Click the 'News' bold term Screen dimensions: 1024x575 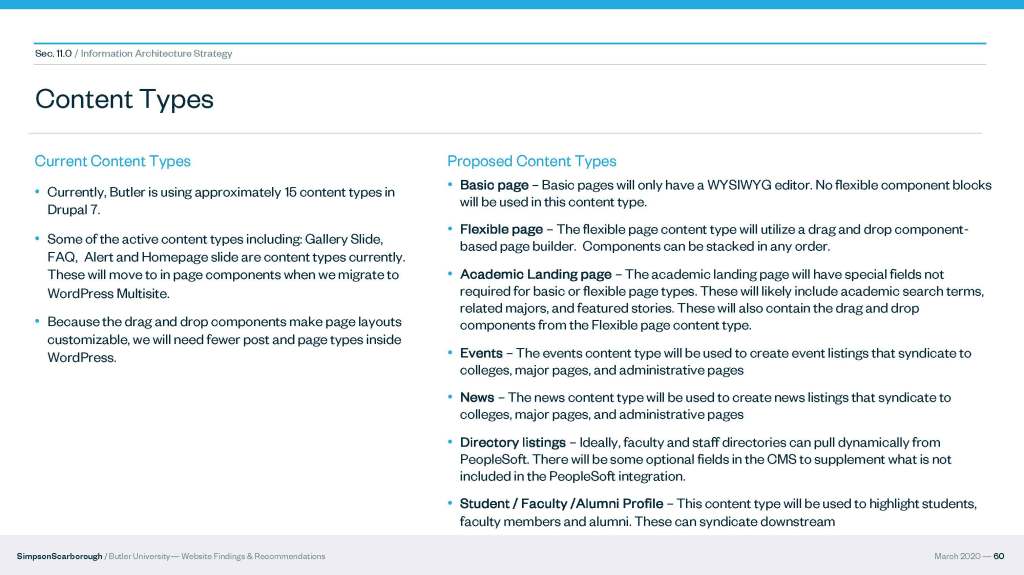(477, 397)
